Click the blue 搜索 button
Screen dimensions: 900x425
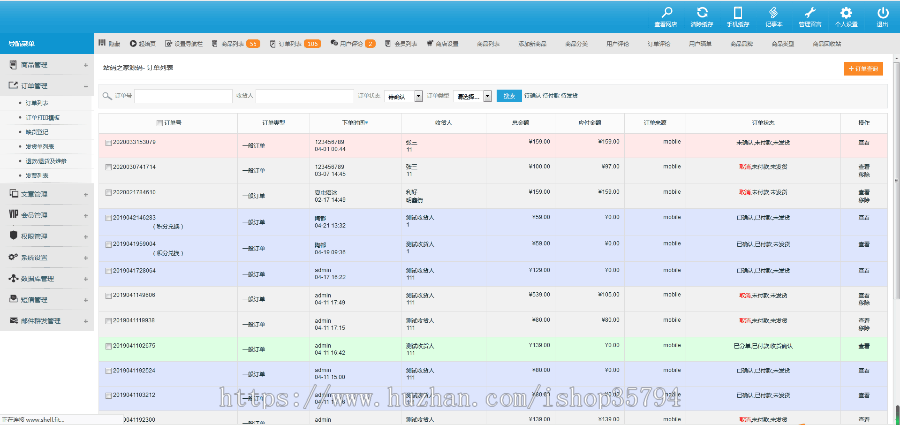point(509,96)
